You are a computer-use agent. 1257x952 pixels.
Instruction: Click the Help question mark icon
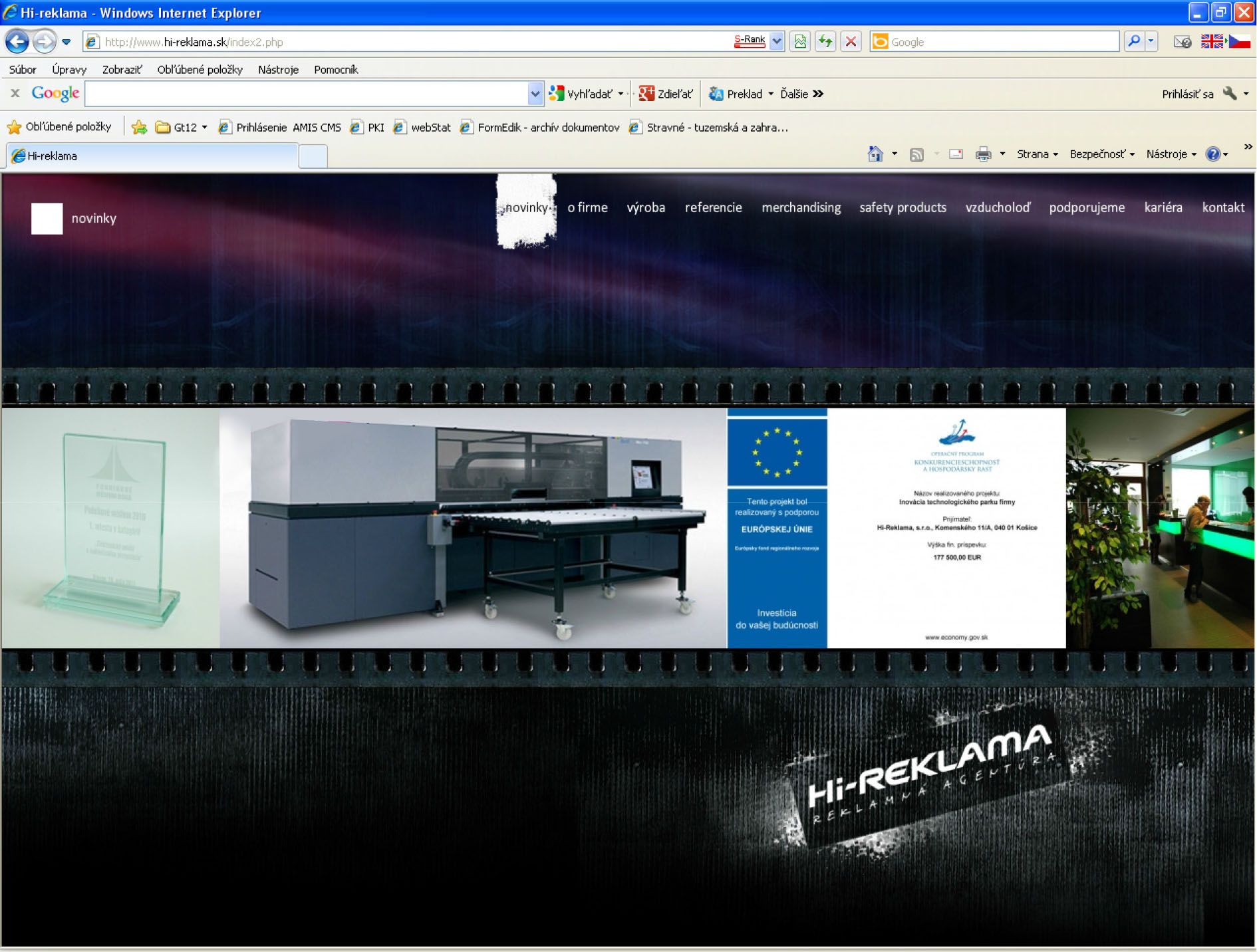coord(1212,154)
